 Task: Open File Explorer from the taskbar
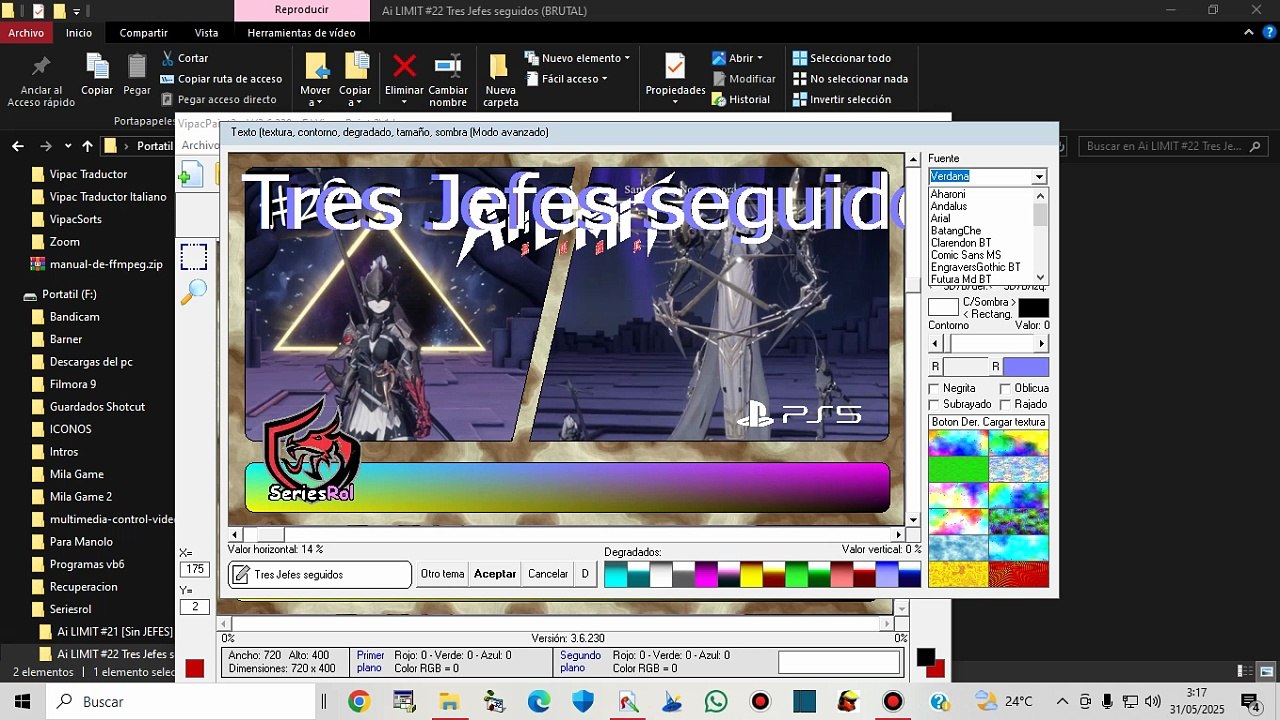[x=448, y=701]
